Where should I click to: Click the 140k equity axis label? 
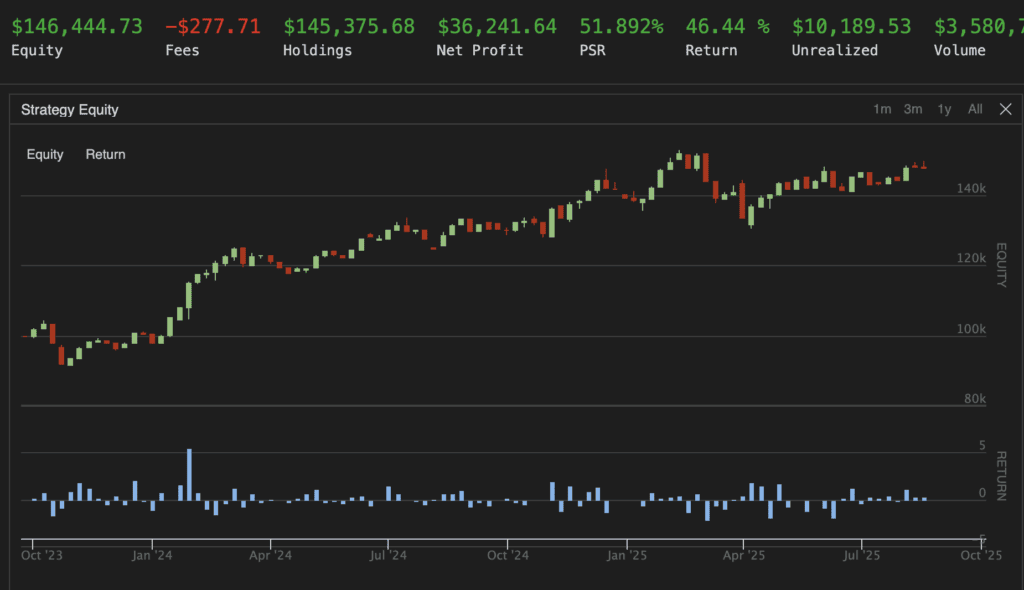tap(971, 188)
